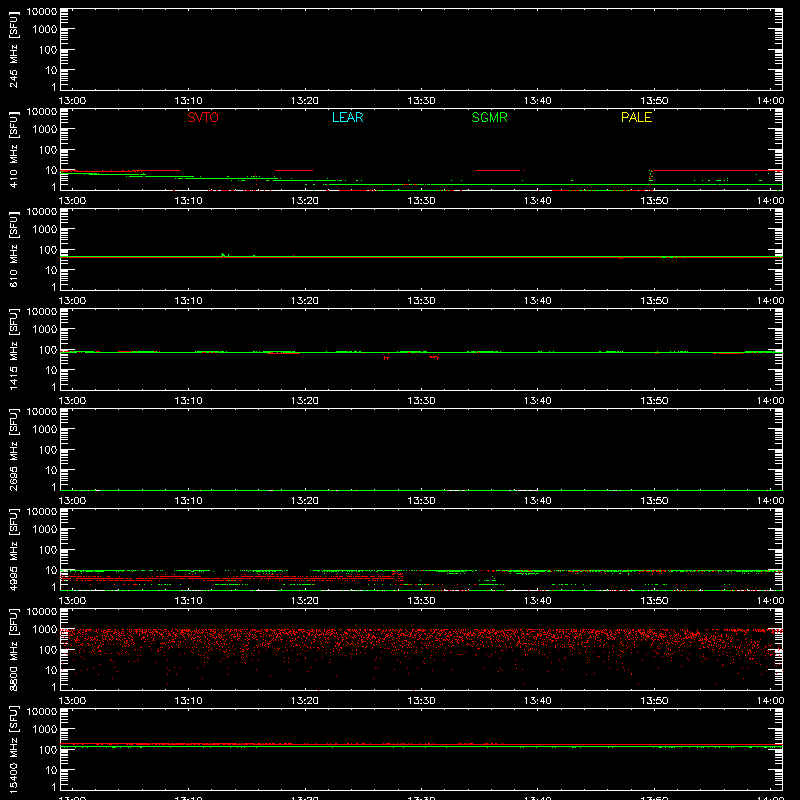Select the '8800 MHz [SFU]' axis title
This screenshot has height=800, width=800.
[14, 649]
